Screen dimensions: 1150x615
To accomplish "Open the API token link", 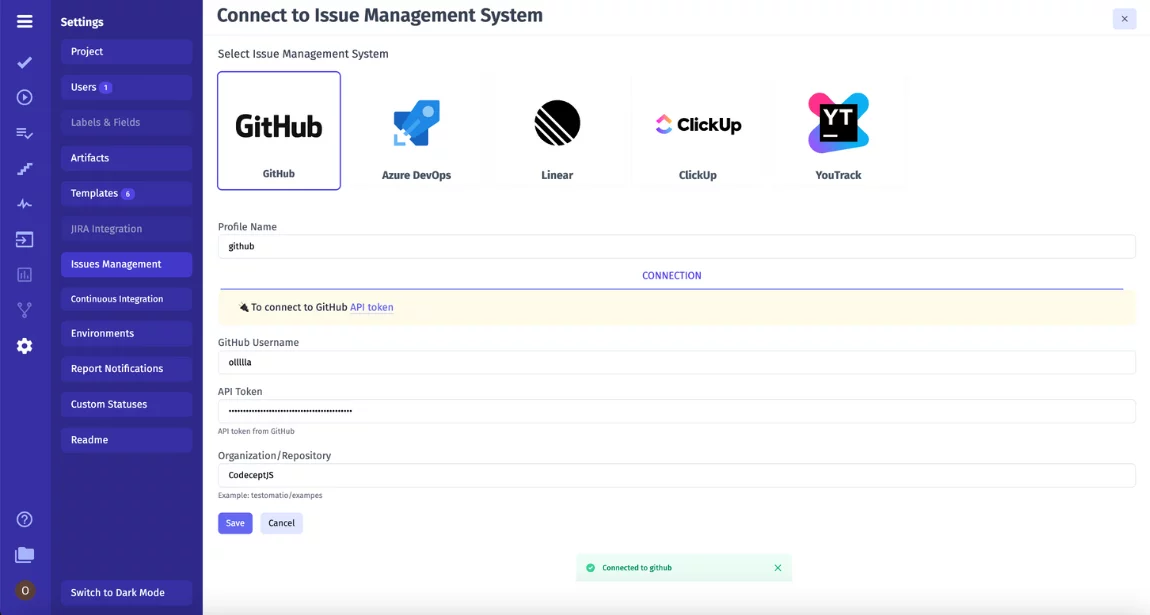I will [371, 307].
